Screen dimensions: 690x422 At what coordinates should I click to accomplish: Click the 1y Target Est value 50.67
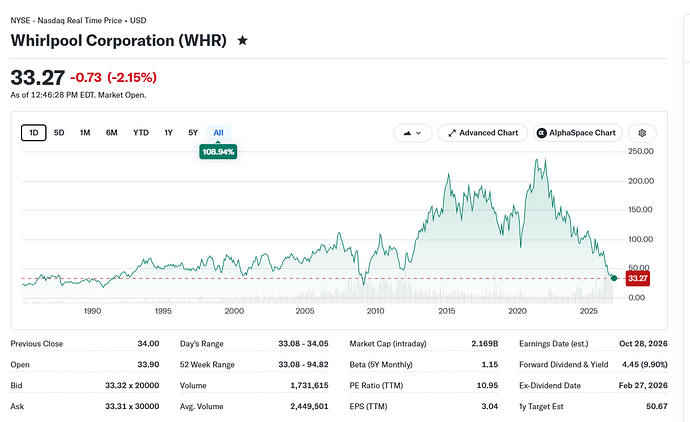pyautogui.click(x=657, y=407)
